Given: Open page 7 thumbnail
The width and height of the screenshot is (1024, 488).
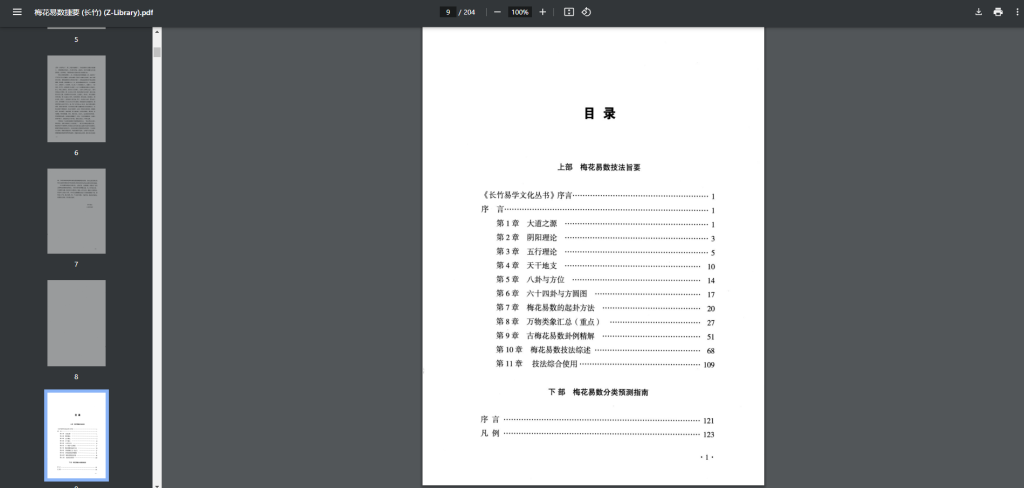Looking at the screenshot, I should 76,211.
